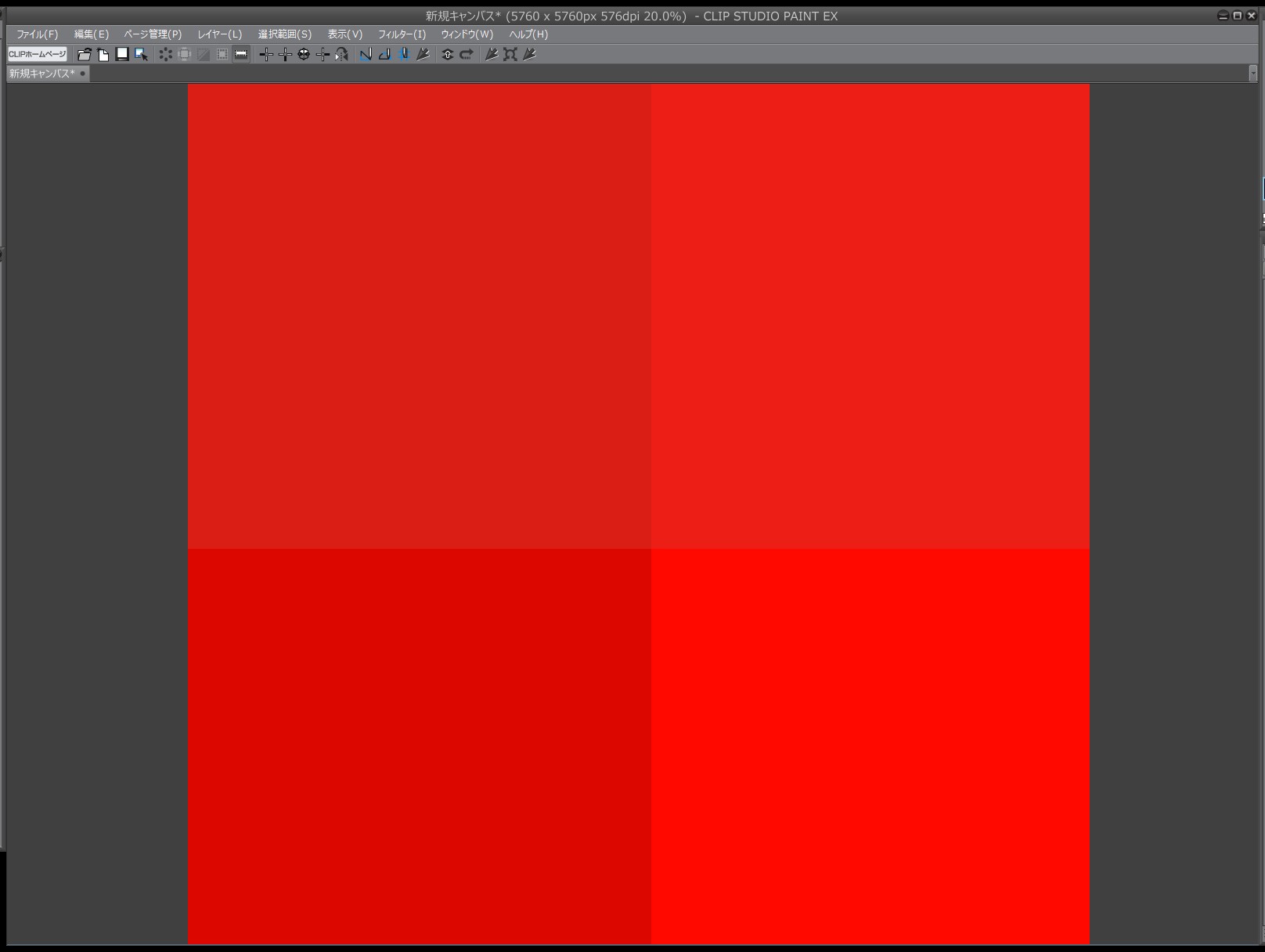Open the ファイル(F) menu
The height and width of the screenshot is (952, 1265).
coord(37,34)
